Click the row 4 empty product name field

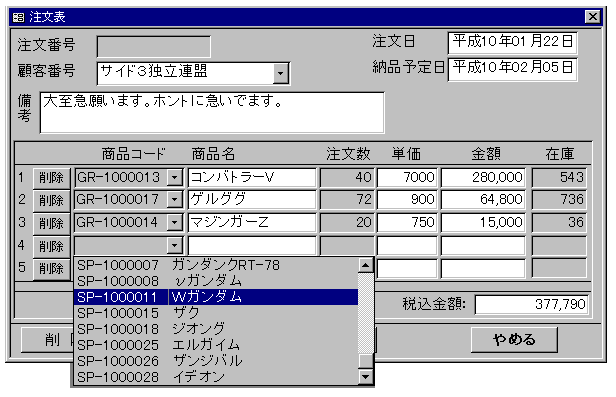252,246
